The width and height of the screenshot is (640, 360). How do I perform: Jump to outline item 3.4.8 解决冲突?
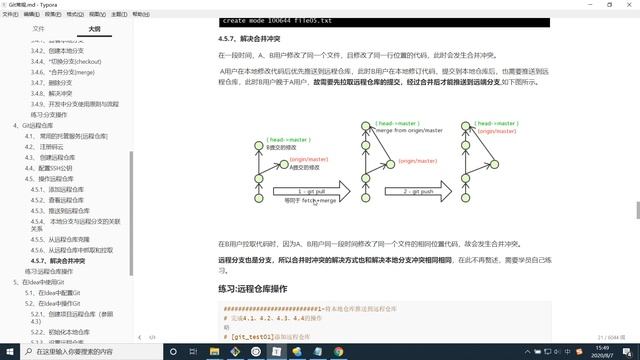(x=51, y=93)
